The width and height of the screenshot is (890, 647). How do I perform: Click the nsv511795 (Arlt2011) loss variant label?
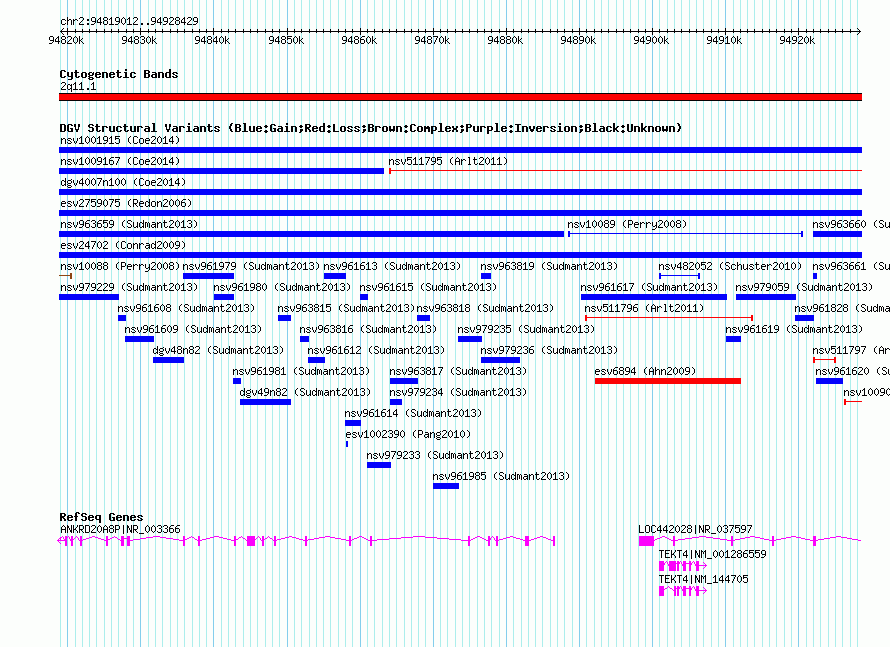[x=448, y=161]
